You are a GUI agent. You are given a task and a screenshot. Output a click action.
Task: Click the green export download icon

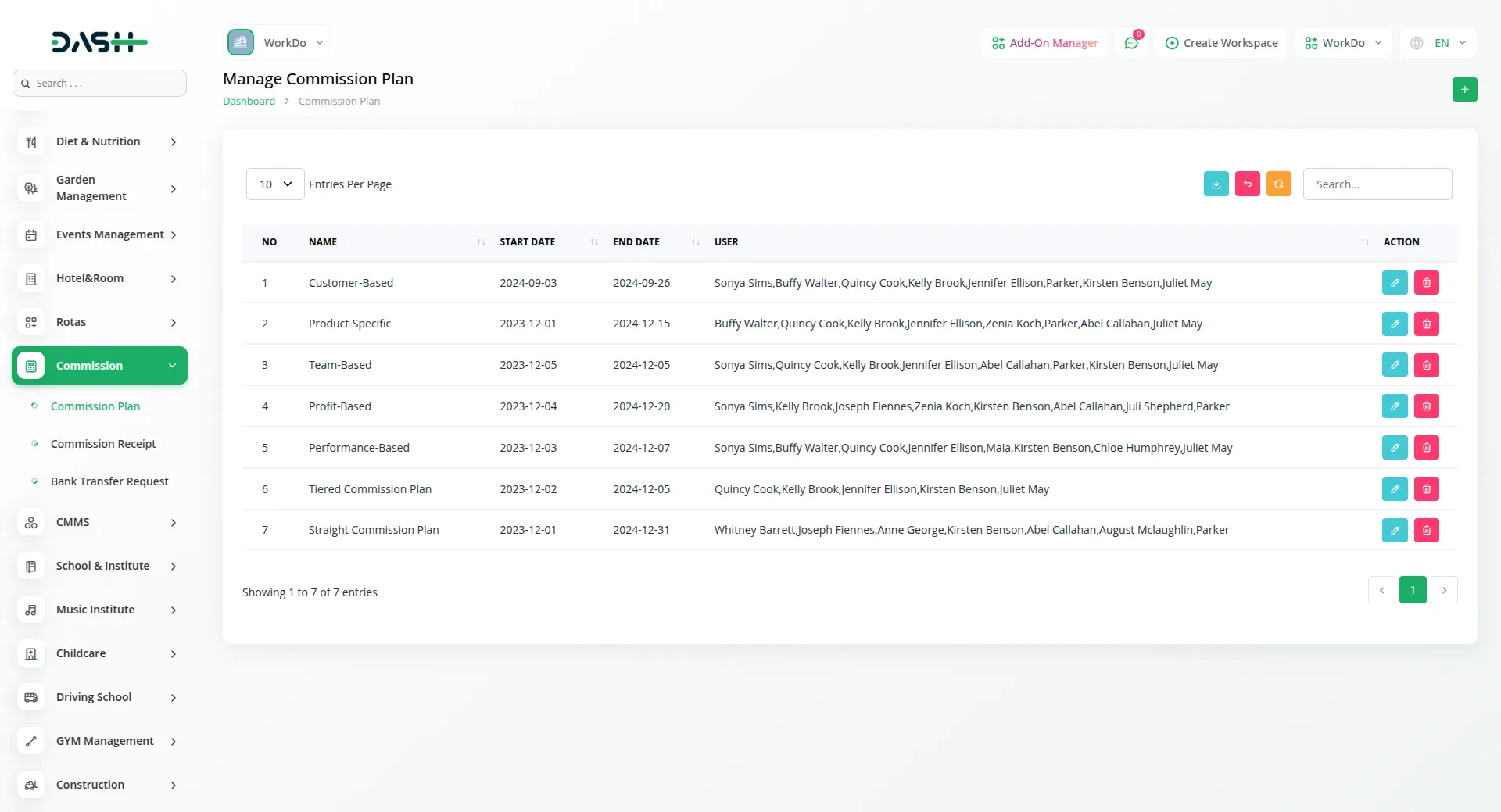tap(1216, 184)
